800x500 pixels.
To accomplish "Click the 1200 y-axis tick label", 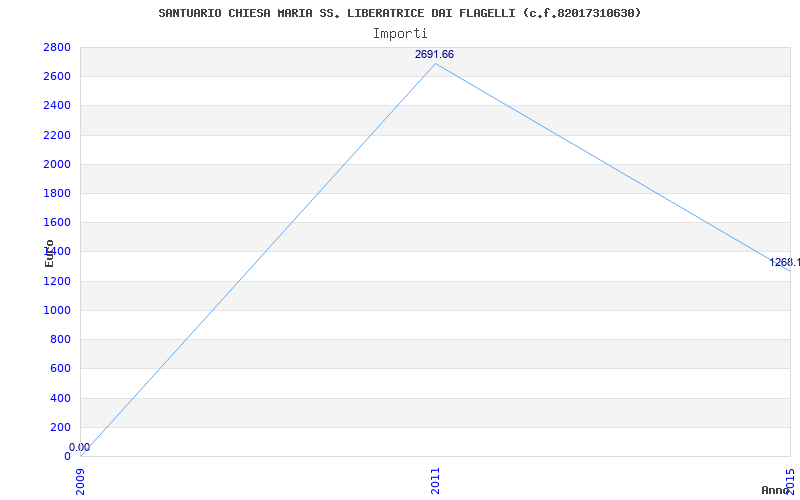I will click(57, 281).
